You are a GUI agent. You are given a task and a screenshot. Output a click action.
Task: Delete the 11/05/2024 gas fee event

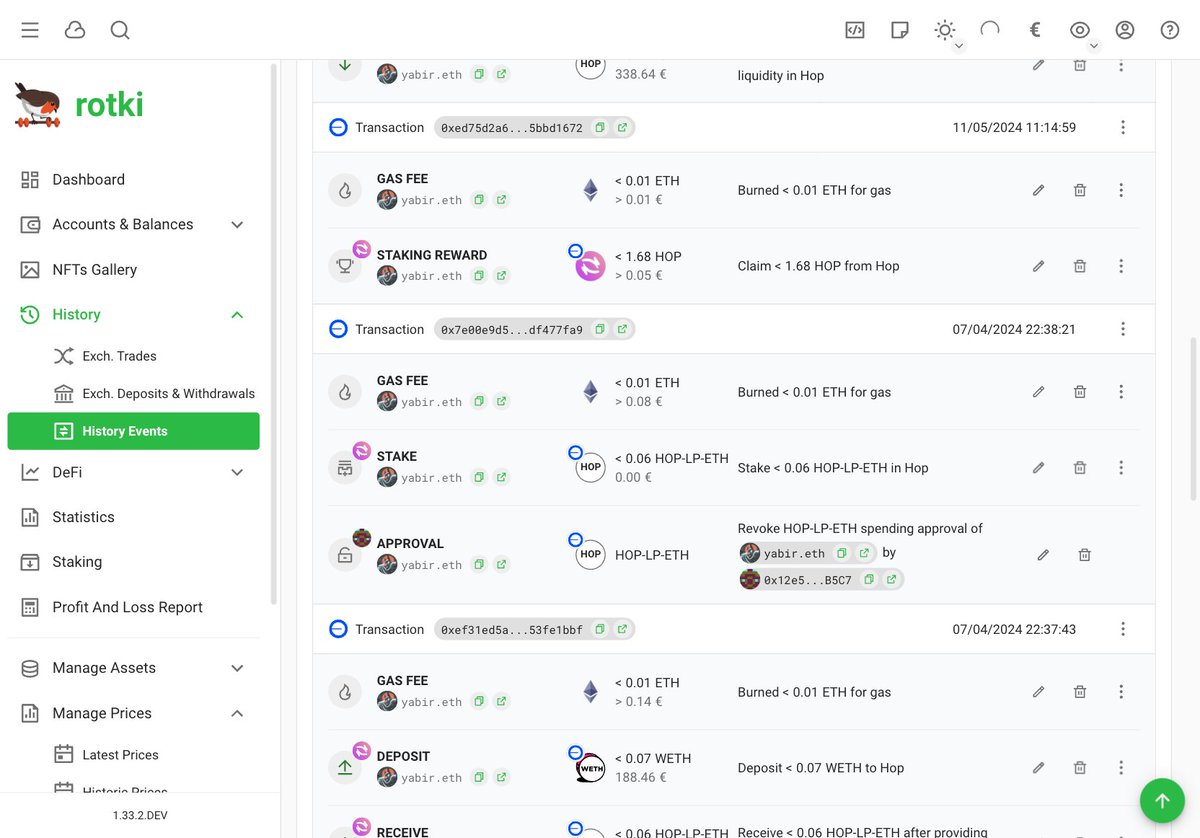[x=1080, y=190]
